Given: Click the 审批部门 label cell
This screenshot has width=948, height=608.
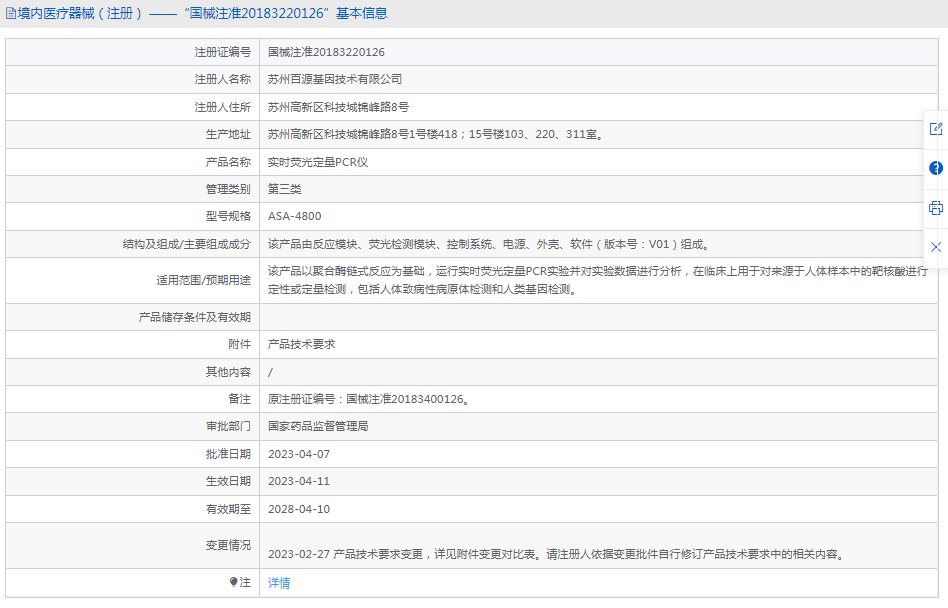Looking at the screenshot, I should coord(133,426).
